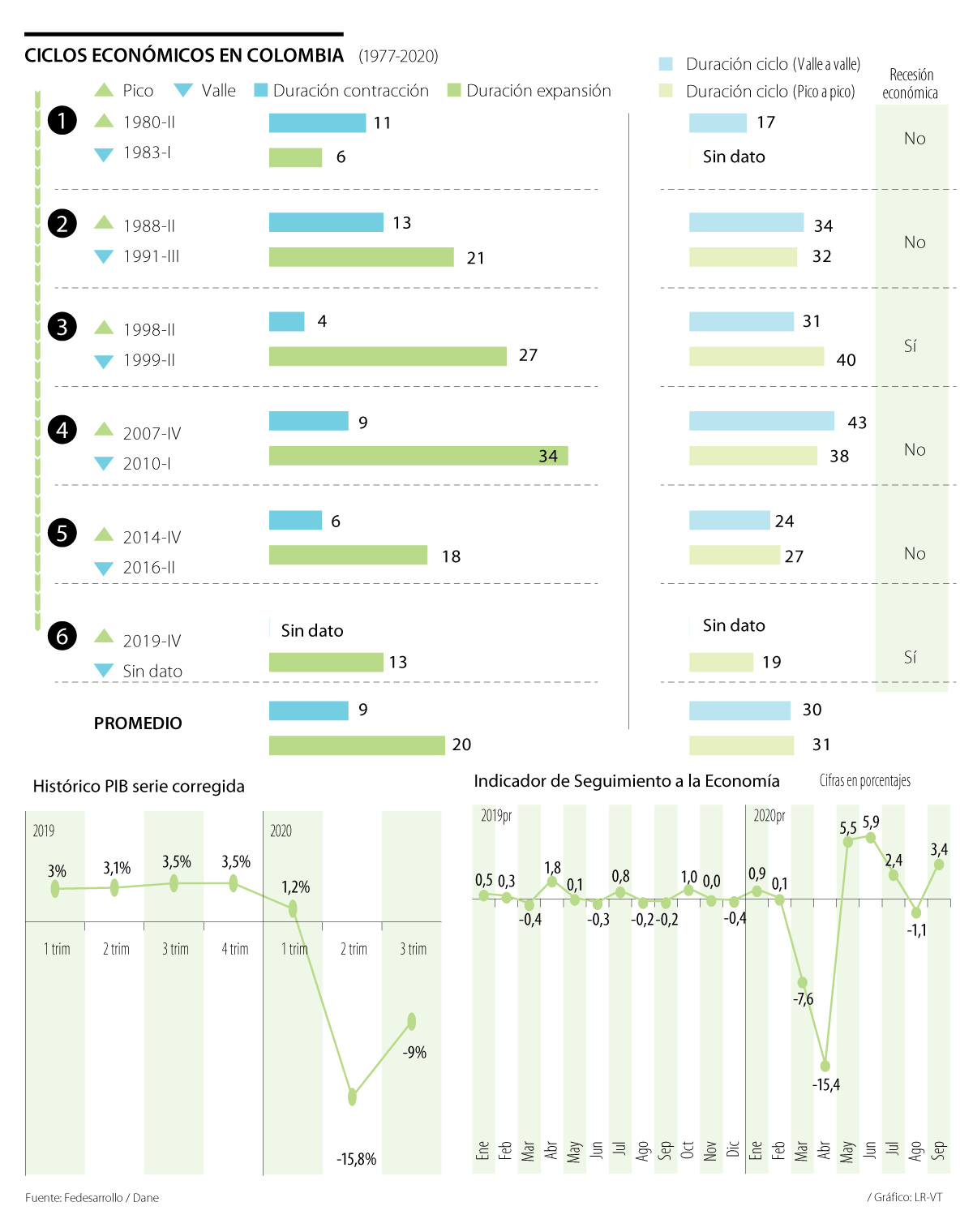Click the PROMEDIO expansion bar labeled 20
Screen dimensions: 973x1232
[357, 745]
